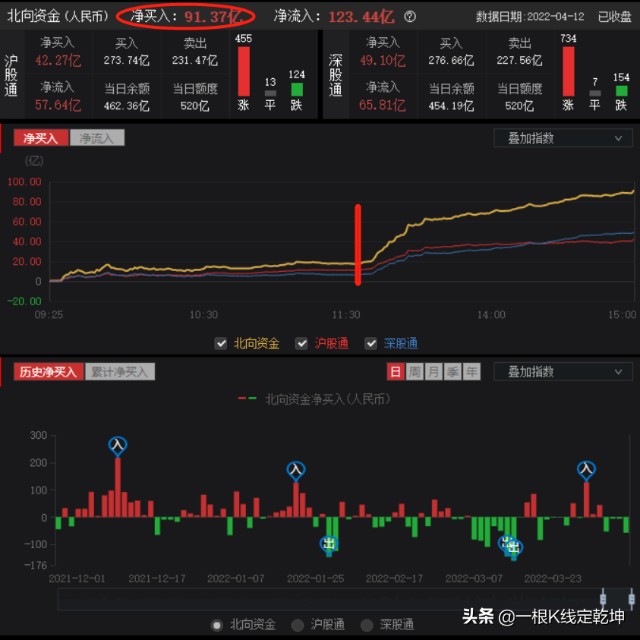Open the upper 叠加指数 dropdown
The width and height of the screenshot is (640, 640).
[x=563, y=138]
